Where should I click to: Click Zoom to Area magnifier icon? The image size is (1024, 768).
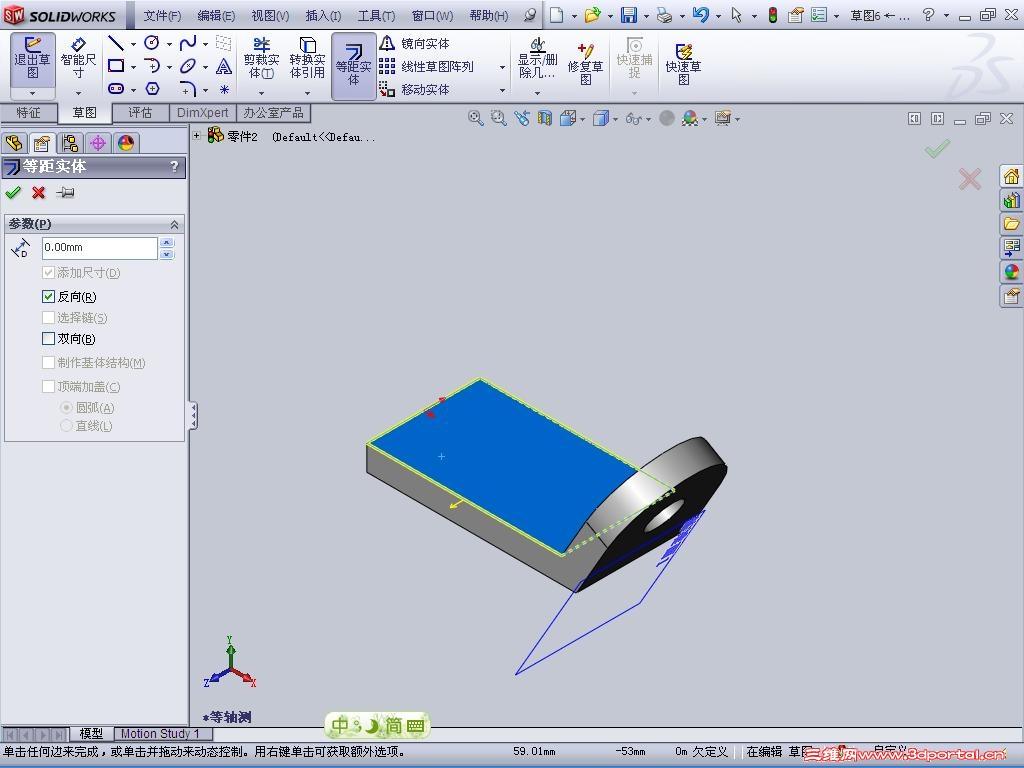click(498, 118)
